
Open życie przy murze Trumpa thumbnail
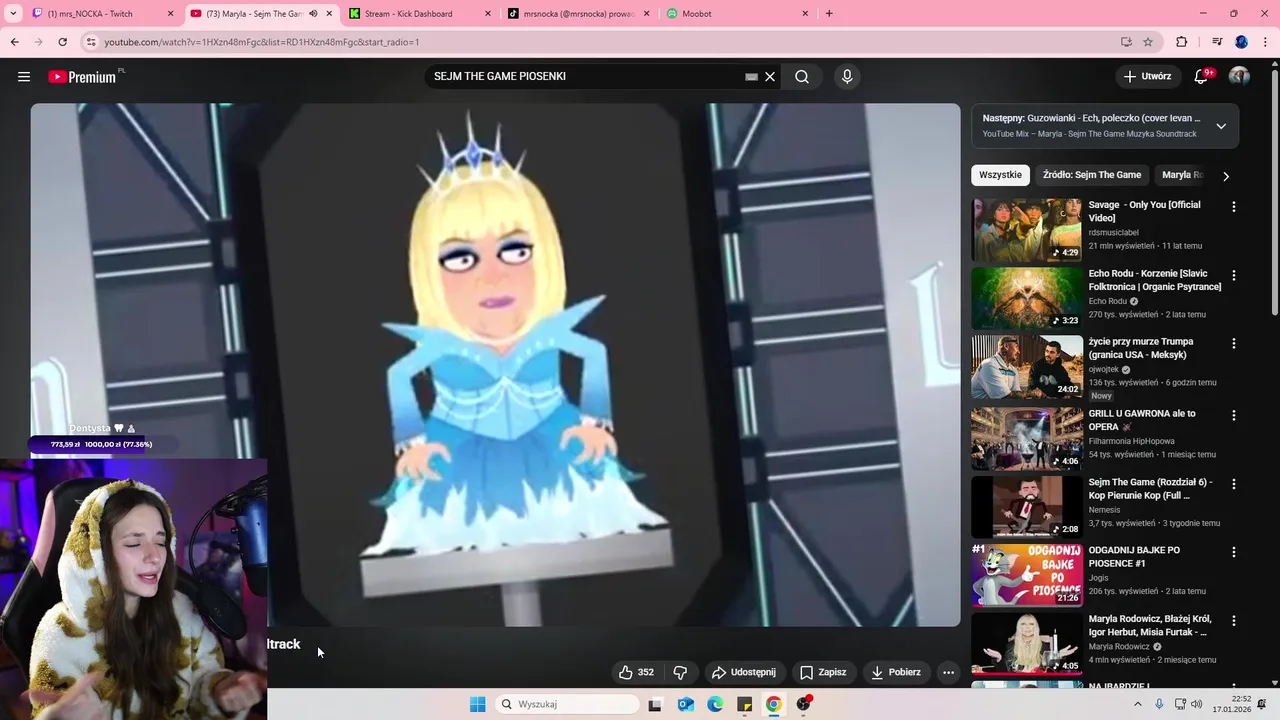tap(1026, 367)
